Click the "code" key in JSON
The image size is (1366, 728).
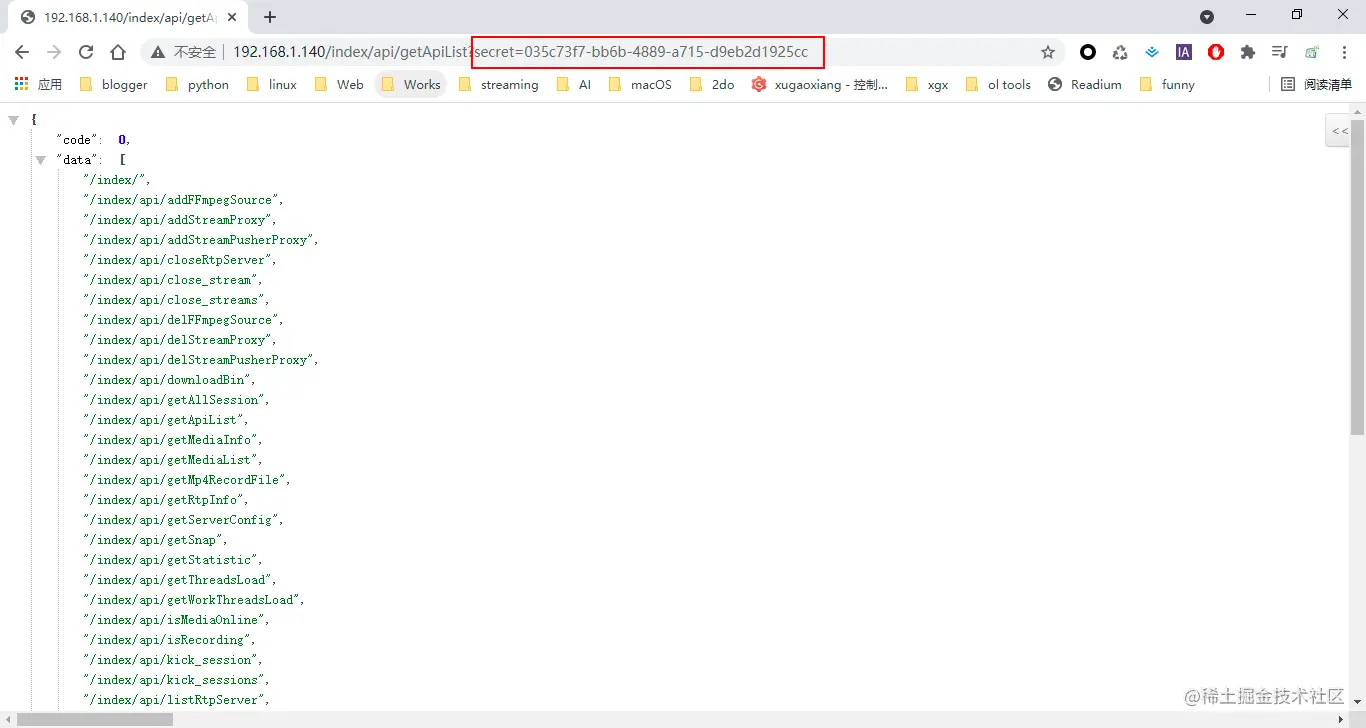[x=77, y=140]
